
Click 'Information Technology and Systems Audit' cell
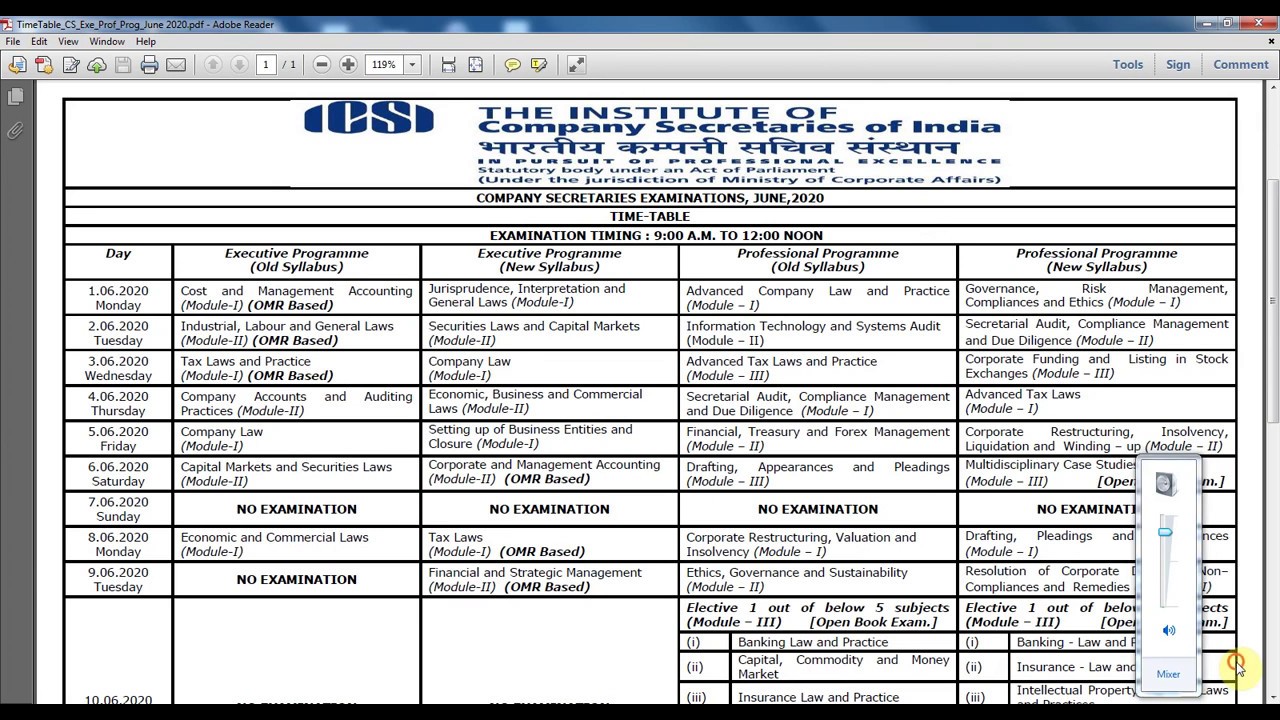[817, 333]
